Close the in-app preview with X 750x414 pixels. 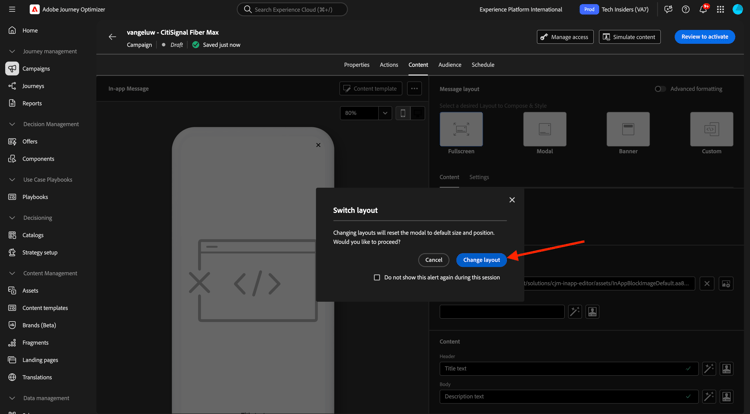click(x=318, y=145)
